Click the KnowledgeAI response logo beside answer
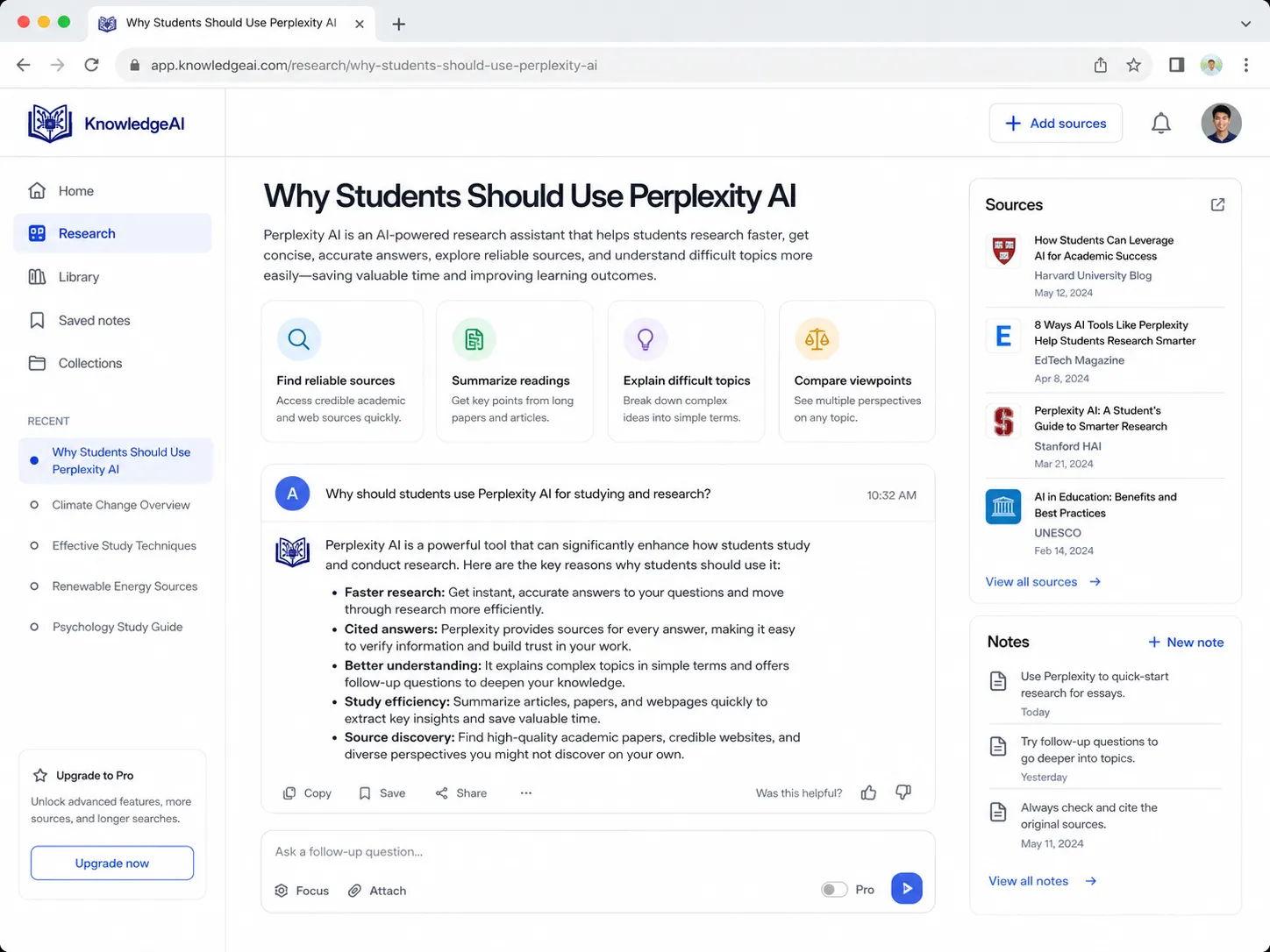 point(292,552)
